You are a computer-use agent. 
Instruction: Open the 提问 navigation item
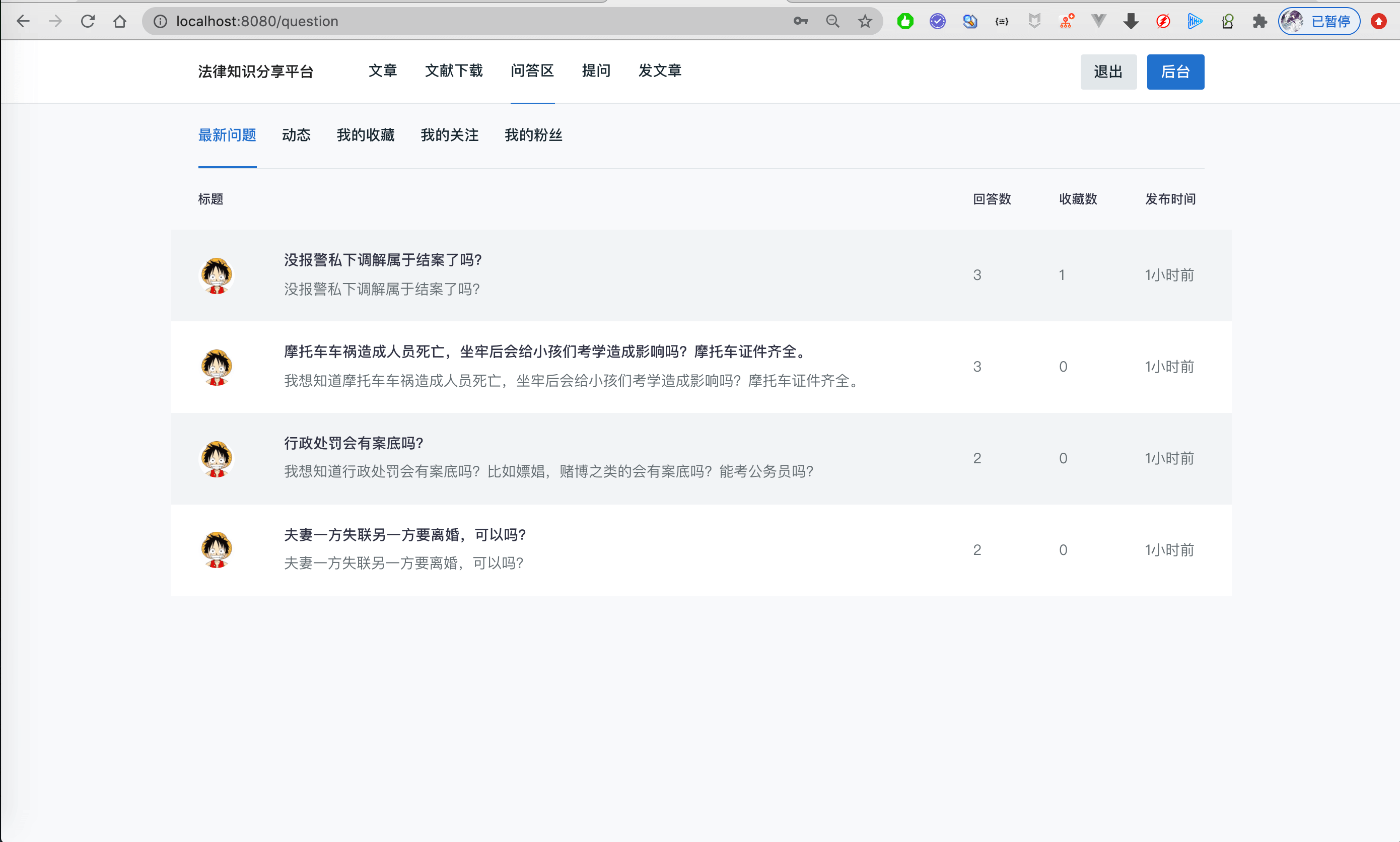(596, 71)
